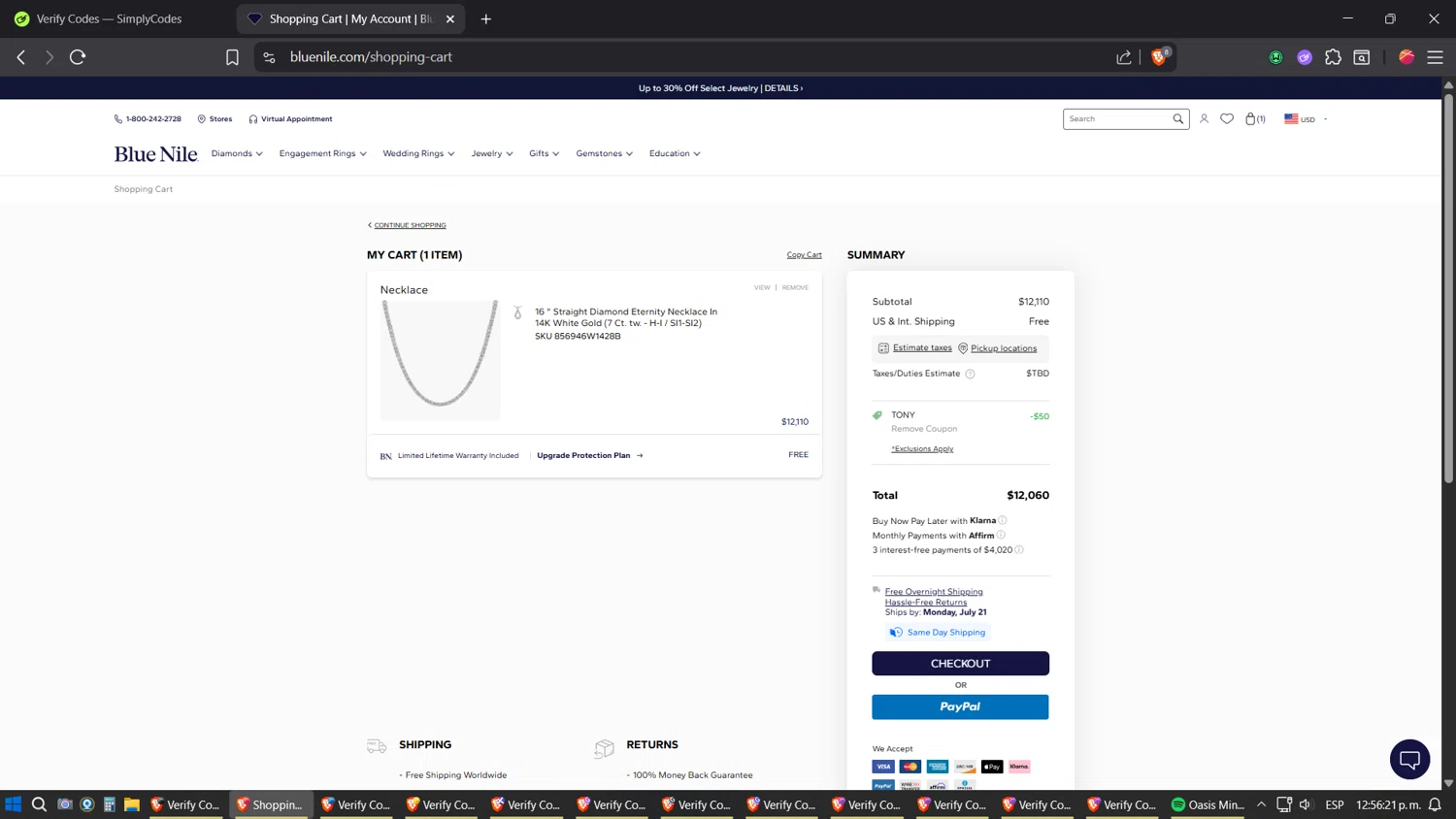The image size is (1456, 819).
Task: Open account profile icon
Action: [1204, 119]
